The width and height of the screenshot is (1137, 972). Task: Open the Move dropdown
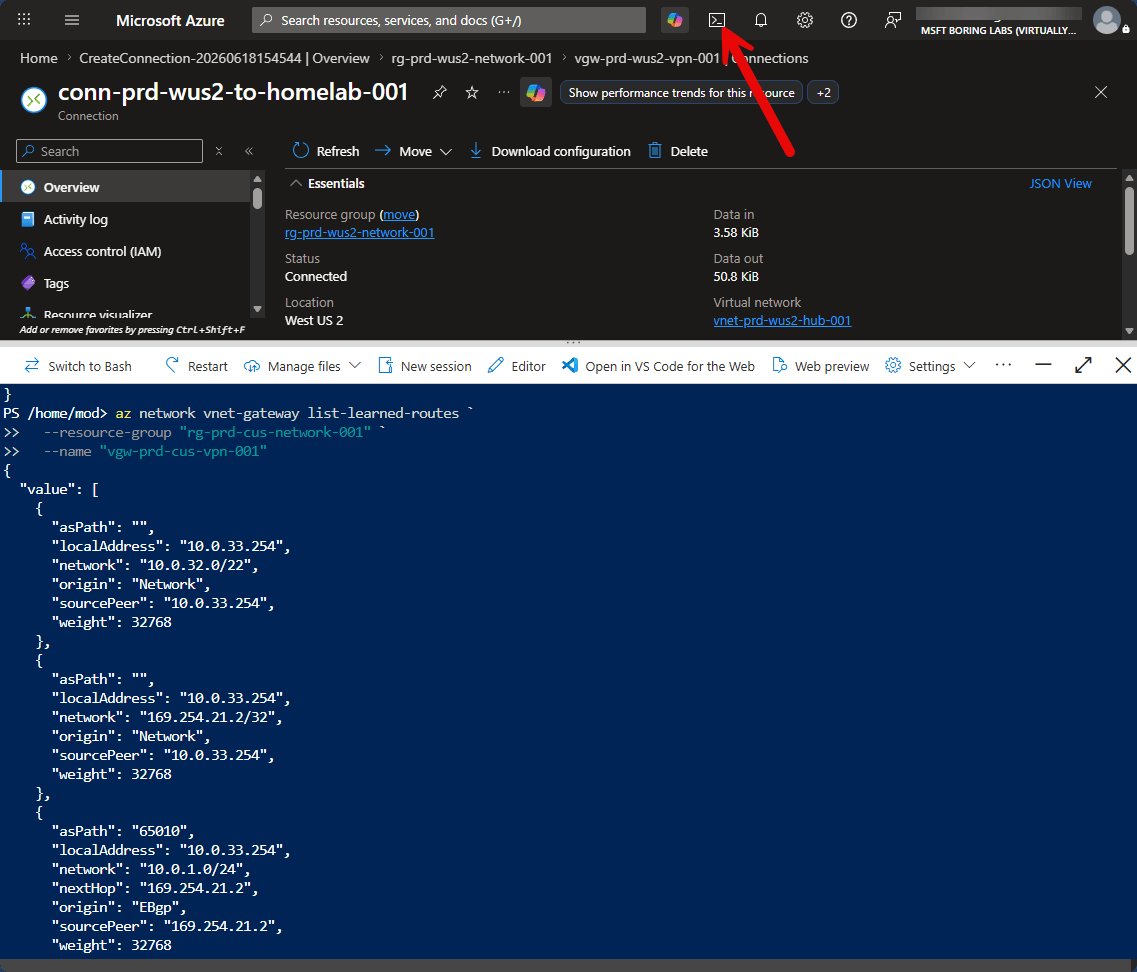click(413, 151)
